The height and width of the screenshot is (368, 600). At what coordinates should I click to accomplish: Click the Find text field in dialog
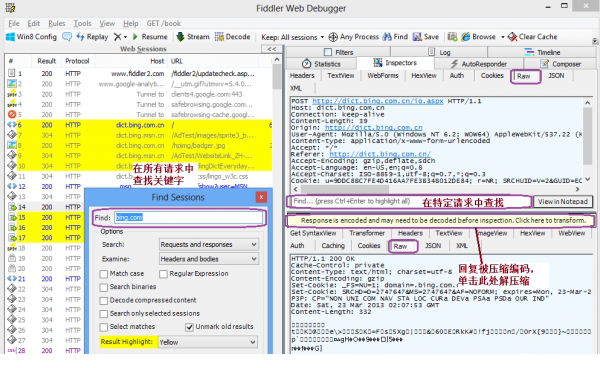pyautogui.click(x=189, y=217)
